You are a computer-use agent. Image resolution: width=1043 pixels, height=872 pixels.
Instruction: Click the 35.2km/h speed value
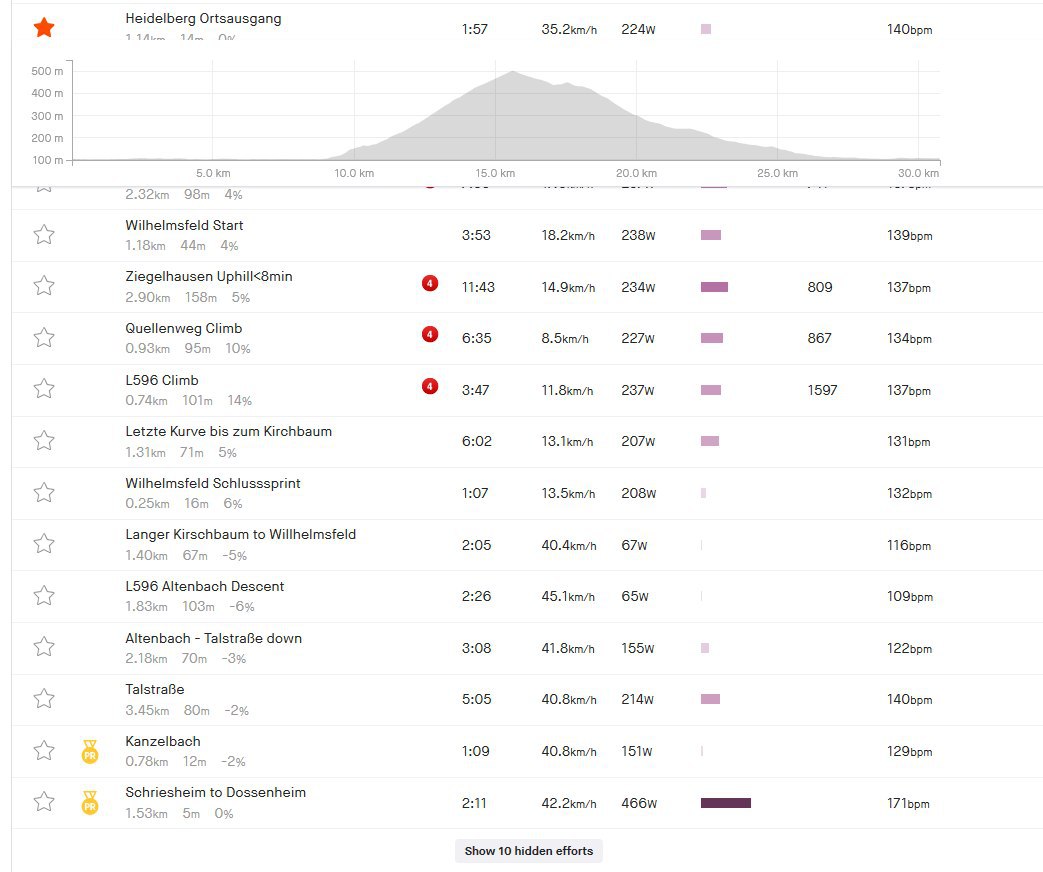(569, 29)
